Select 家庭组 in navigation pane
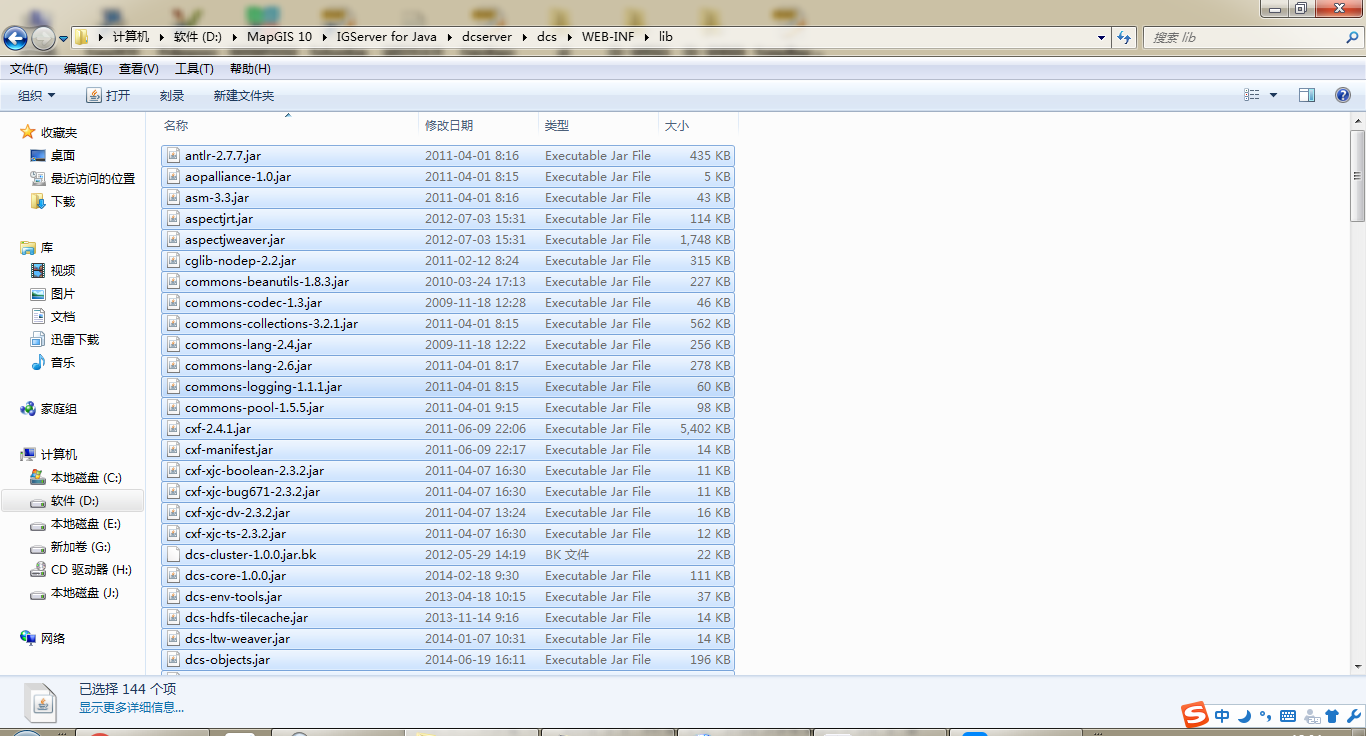The height and width of the screenshot is (736, 1366). coord(59,408)
